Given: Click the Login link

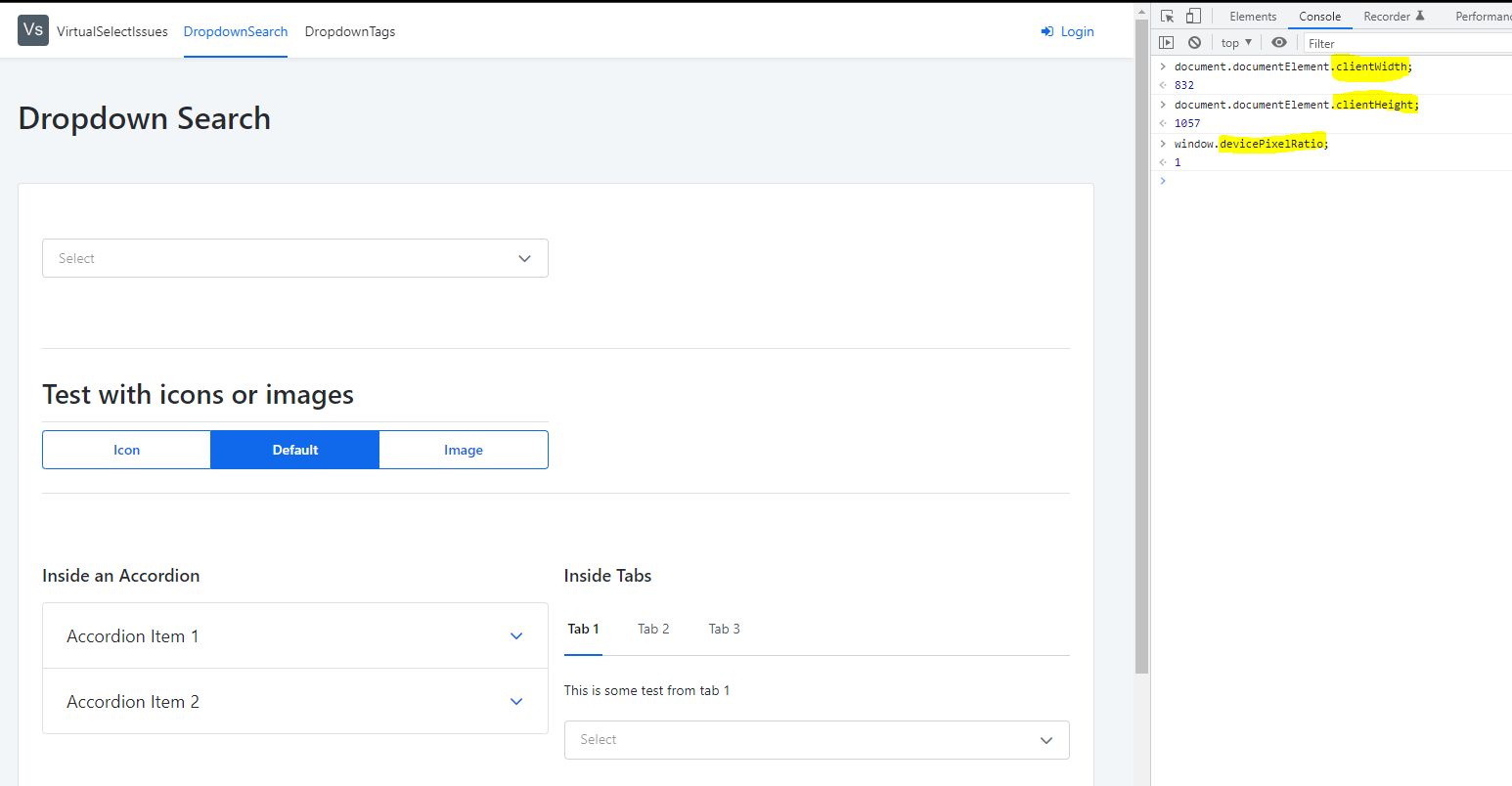Looking at the screenshot, I should click(x=1077, y=31).
